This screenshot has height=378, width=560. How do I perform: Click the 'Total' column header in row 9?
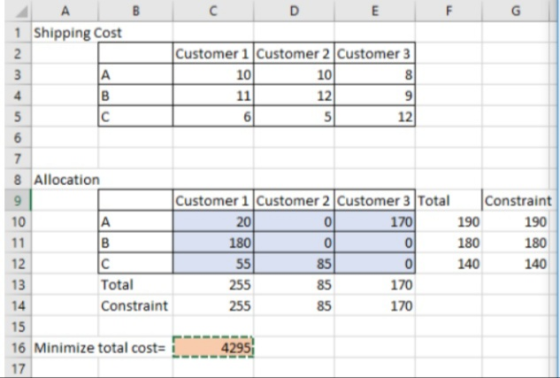pos(449,200)
